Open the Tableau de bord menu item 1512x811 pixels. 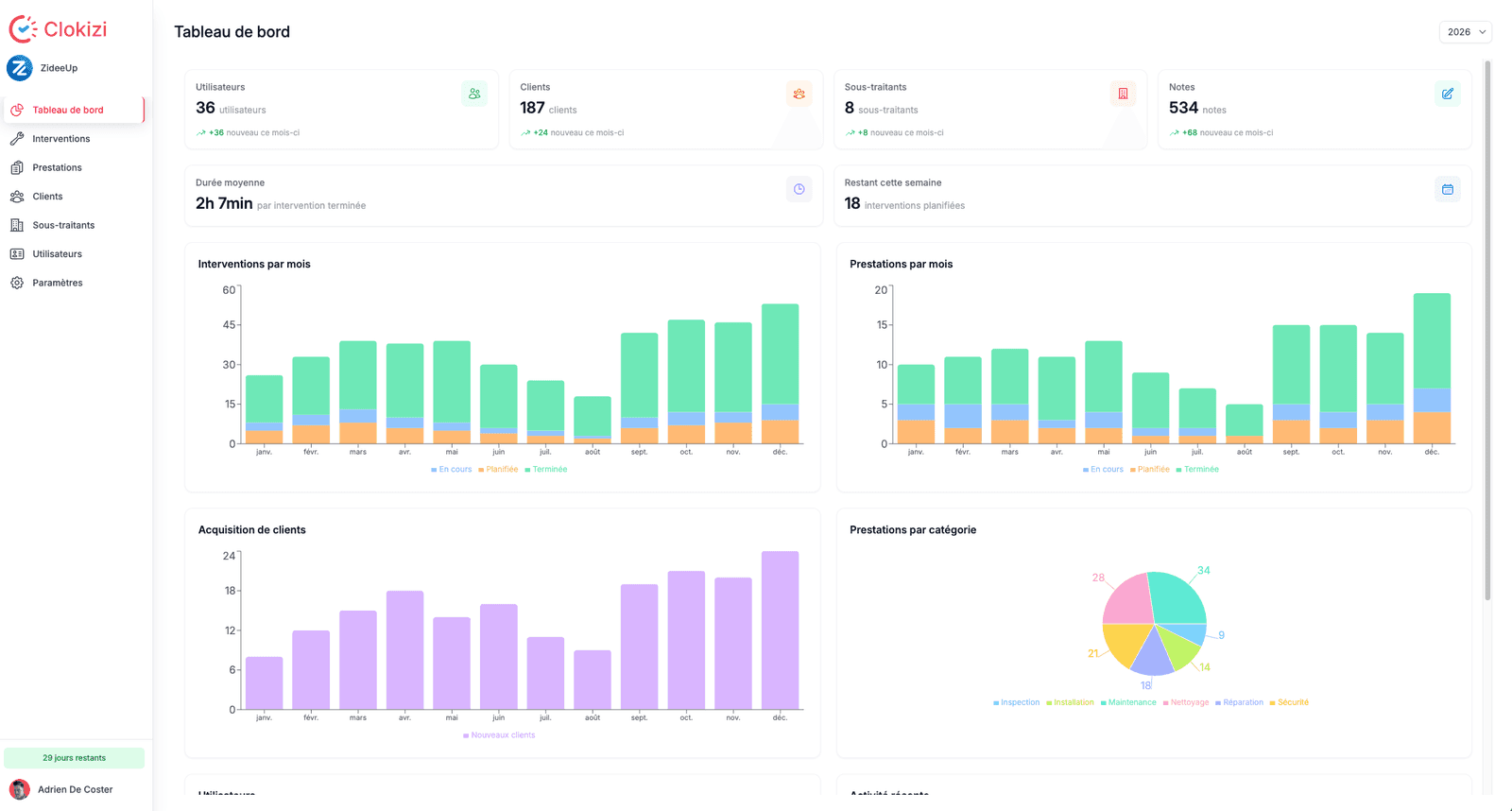point(74,110)
